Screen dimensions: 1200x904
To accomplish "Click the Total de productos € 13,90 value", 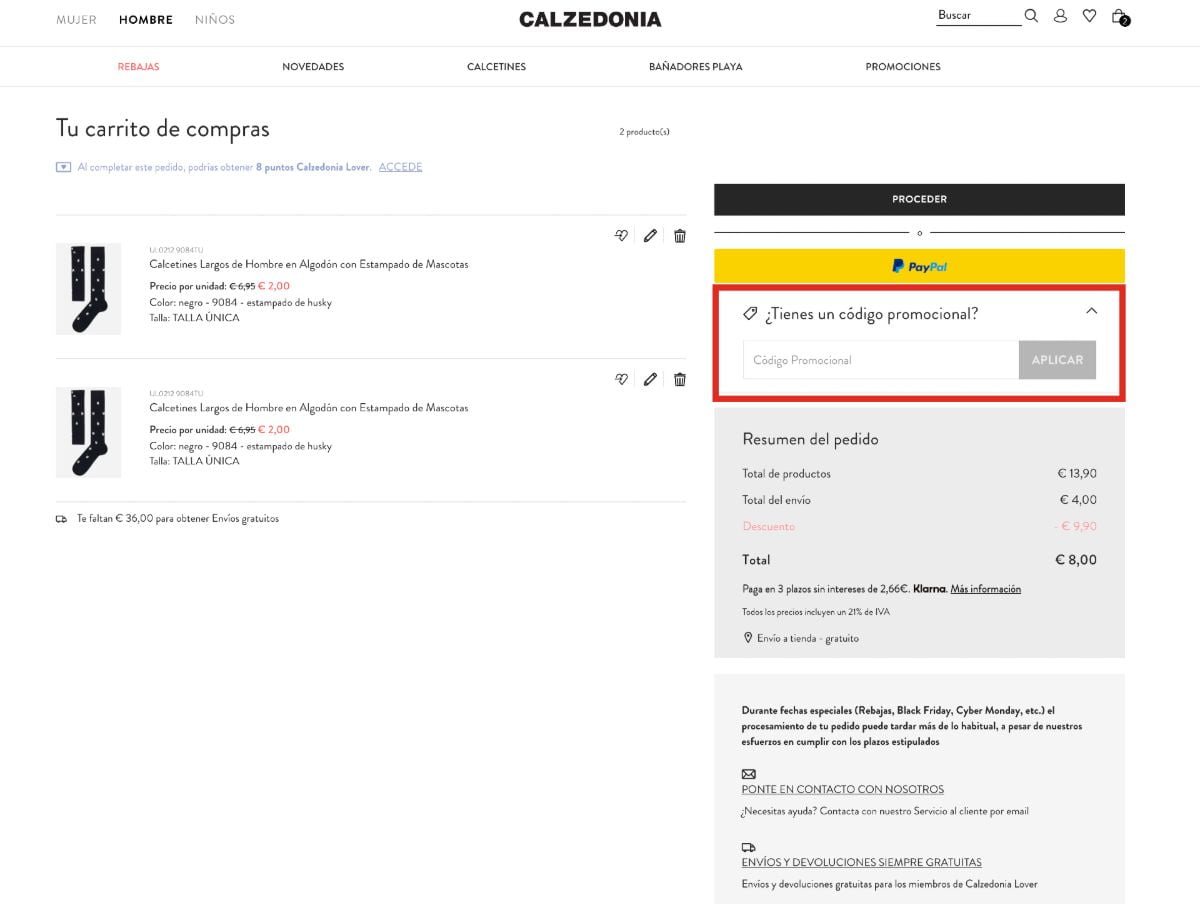I will (1077, 474).
